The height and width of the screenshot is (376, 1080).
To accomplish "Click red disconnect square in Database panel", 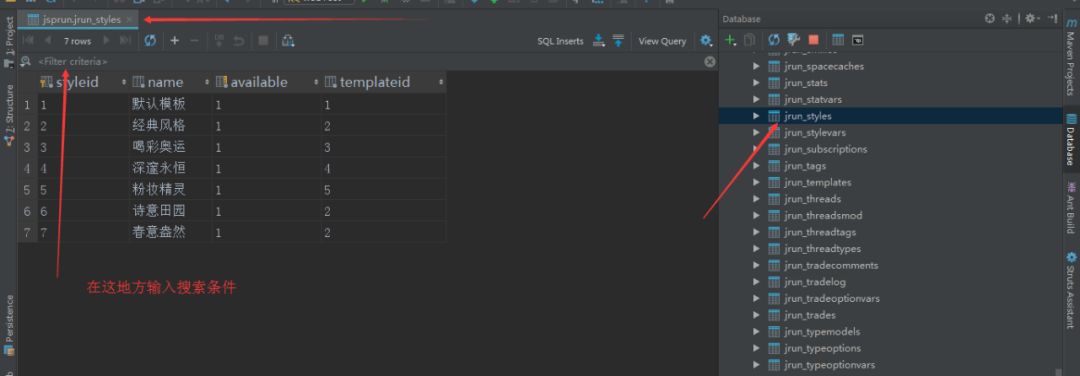I will (x=813, y=40).
